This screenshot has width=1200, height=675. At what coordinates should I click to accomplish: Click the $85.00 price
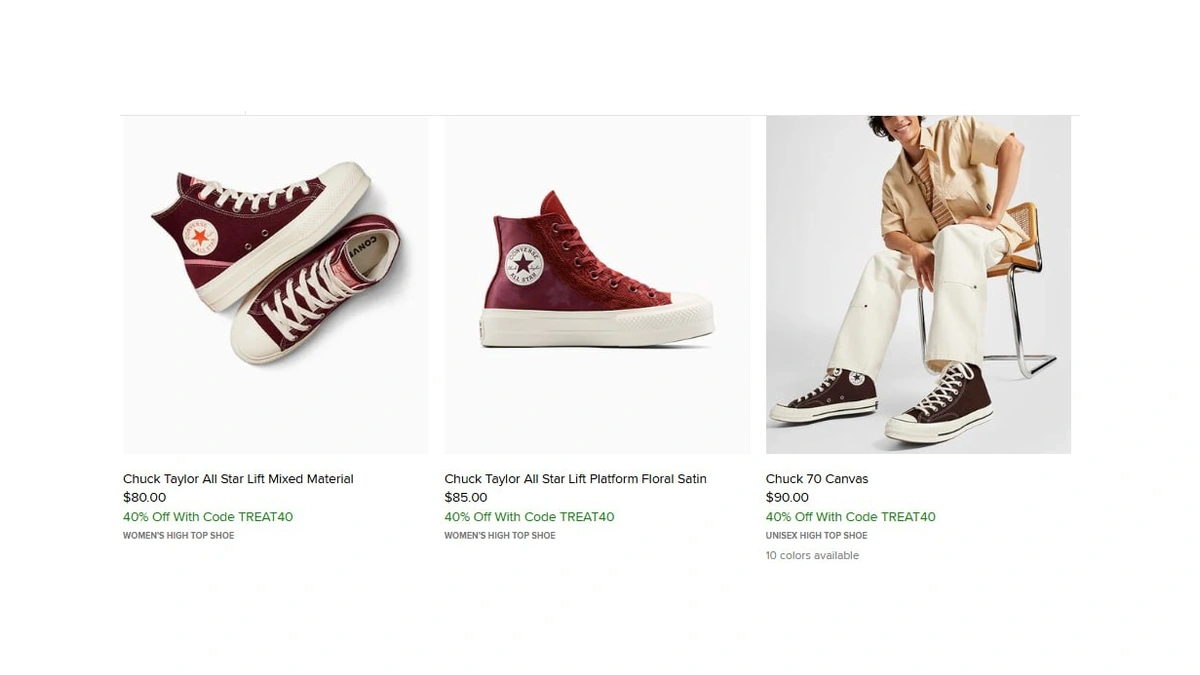click(466, 498)
